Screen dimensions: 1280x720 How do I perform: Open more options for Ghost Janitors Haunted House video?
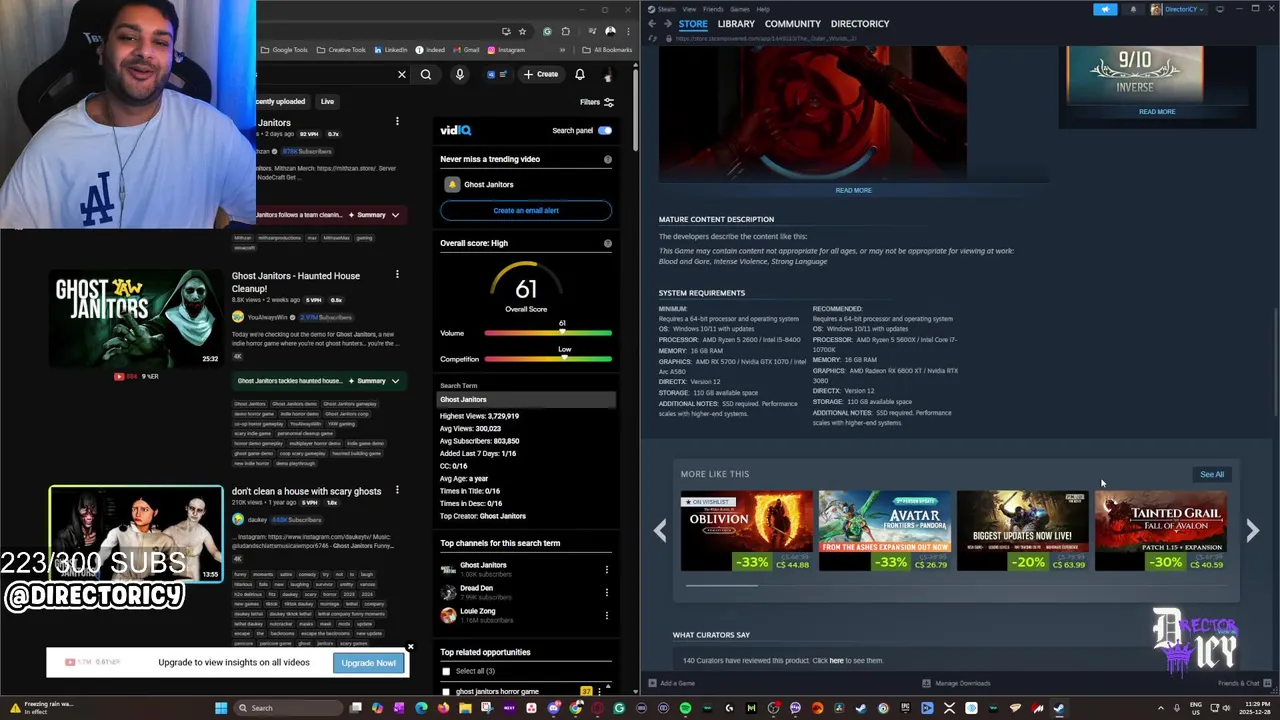pos(397,274)
